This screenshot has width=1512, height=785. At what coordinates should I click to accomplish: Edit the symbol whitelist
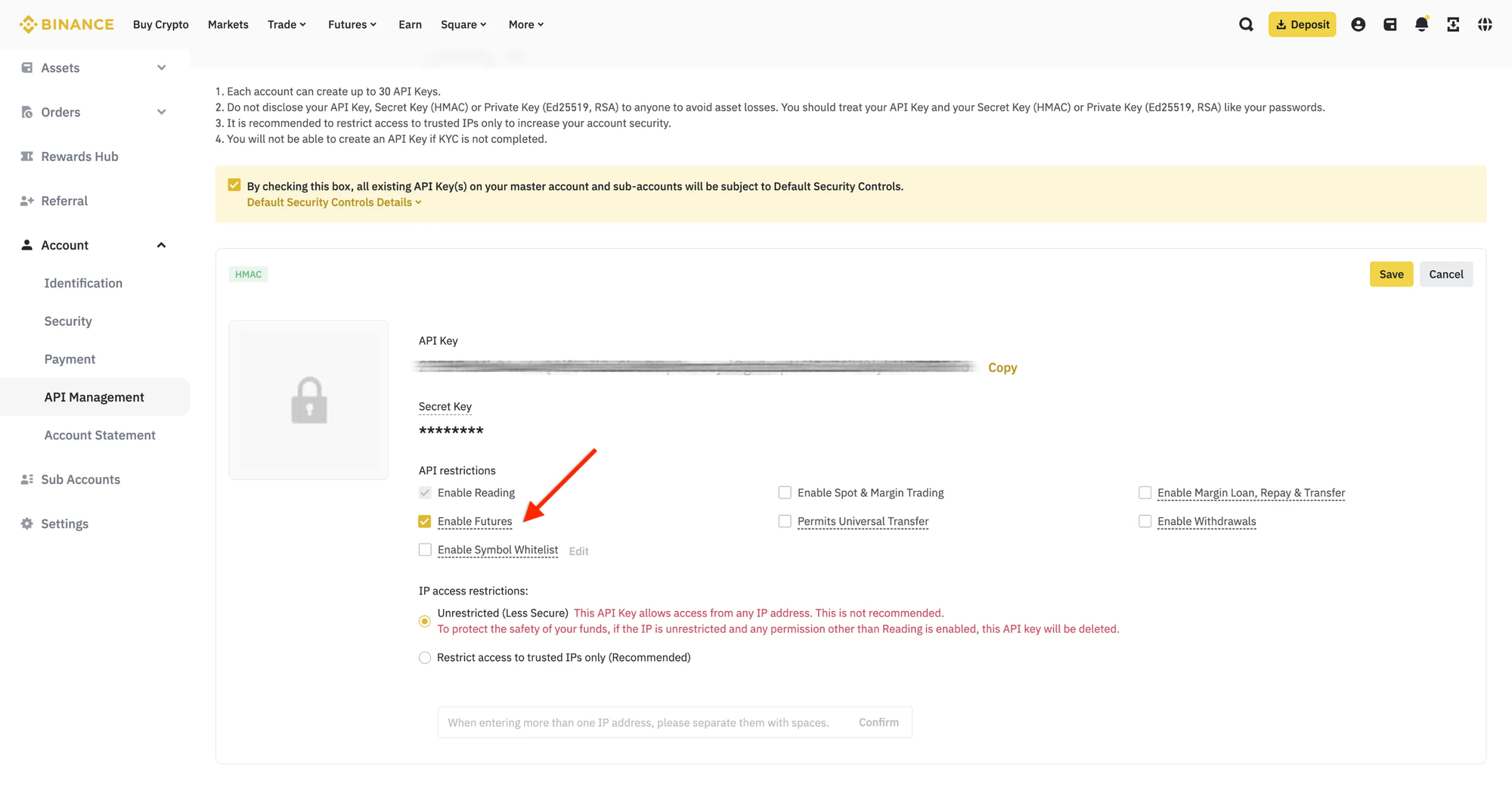click(x=578, y=551)
